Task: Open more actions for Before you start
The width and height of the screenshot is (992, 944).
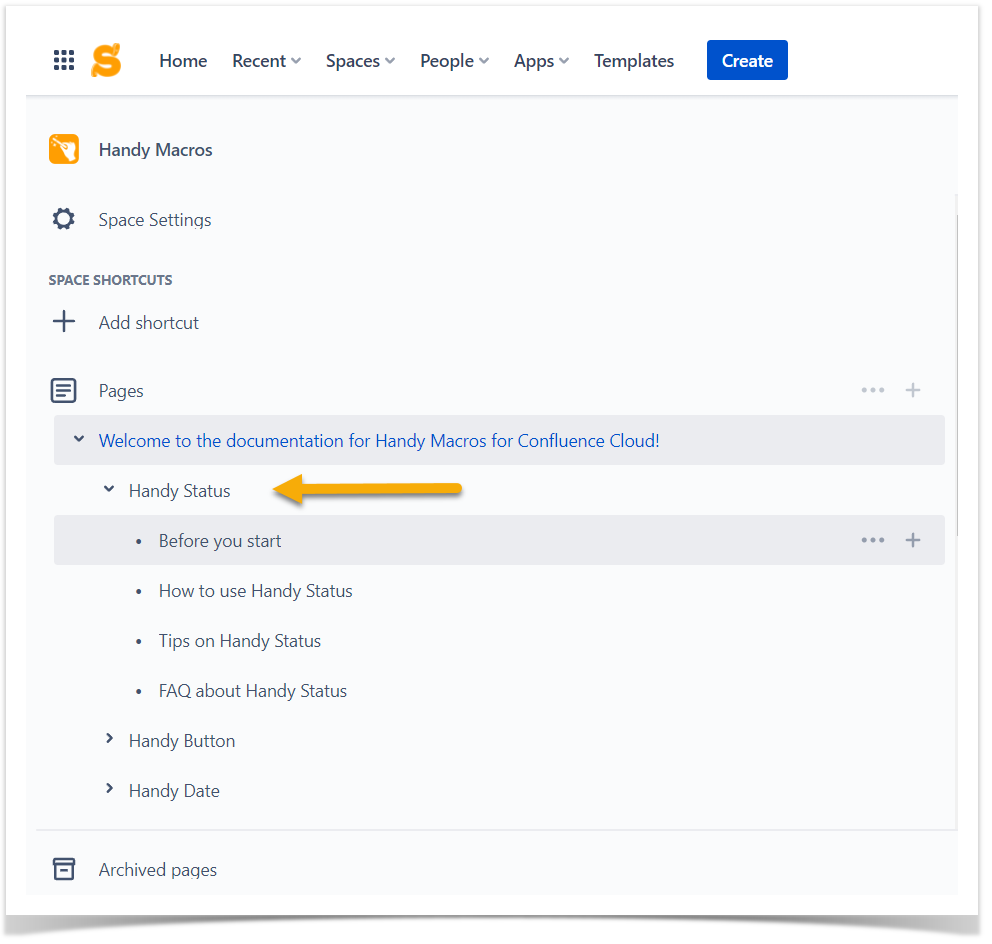Action: [872, 540]
